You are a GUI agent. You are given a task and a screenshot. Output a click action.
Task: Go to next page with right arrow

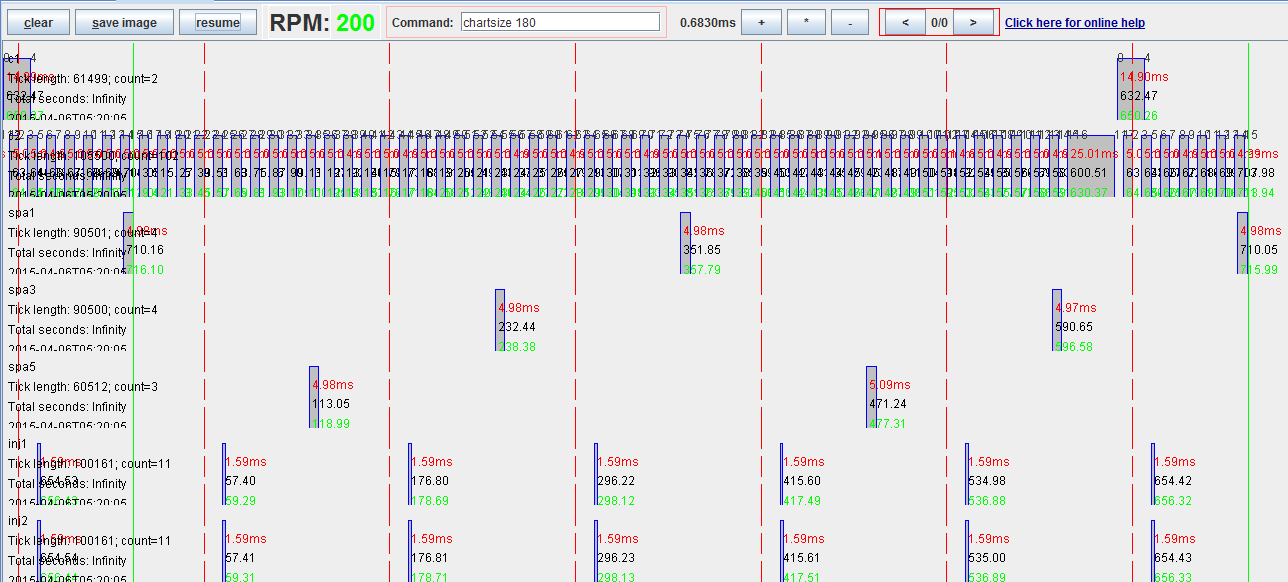click(x=973, y=22)
